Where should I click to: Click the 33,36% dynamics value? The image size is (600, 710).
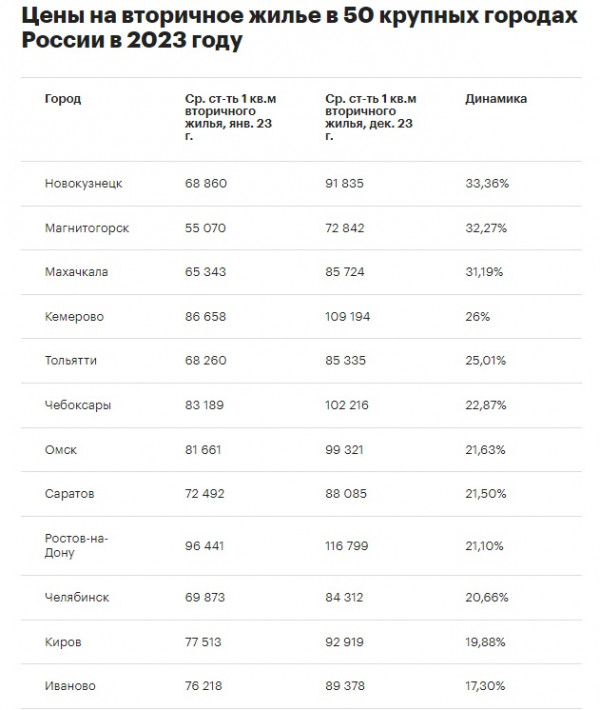tap(487, 184)
